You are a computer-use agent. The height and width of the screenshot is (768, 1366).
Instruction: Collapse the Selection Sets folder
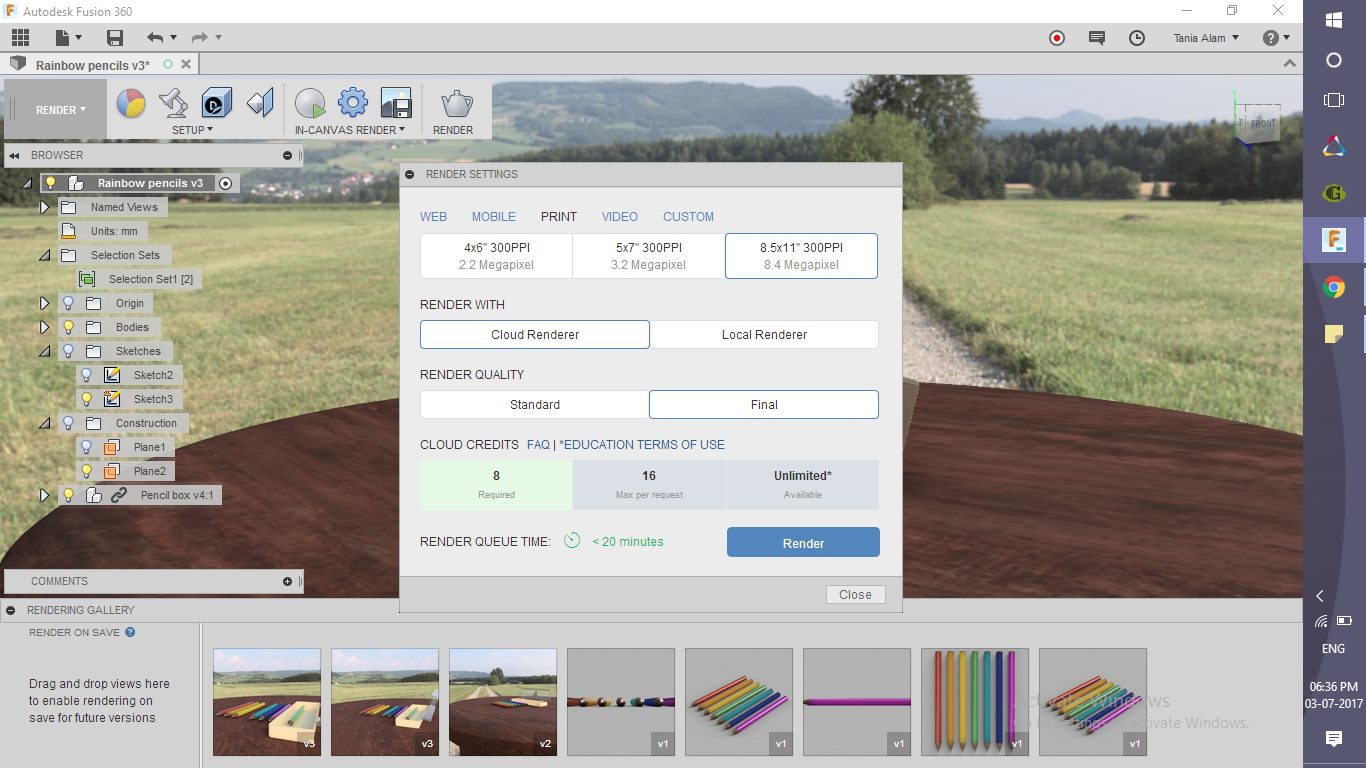coord(45,255)
